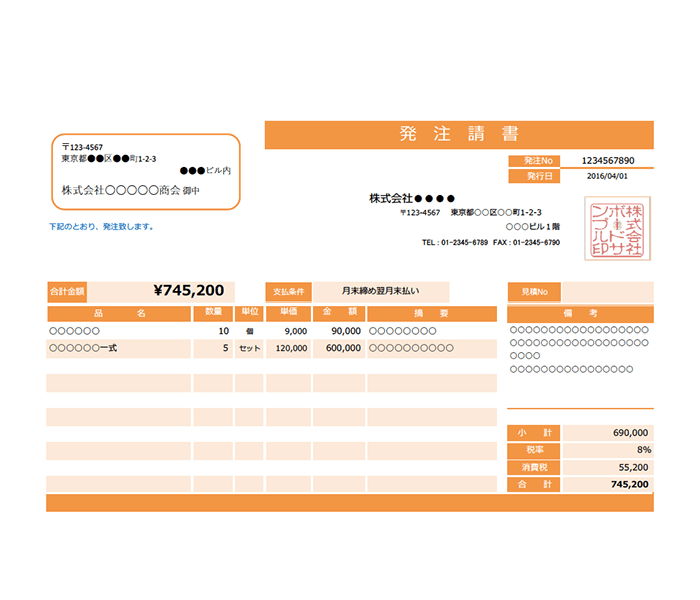The width and height of the screenshot is (700, 600).
Task: Select the 発行日 label cell
Action: (x=534, y=176)
